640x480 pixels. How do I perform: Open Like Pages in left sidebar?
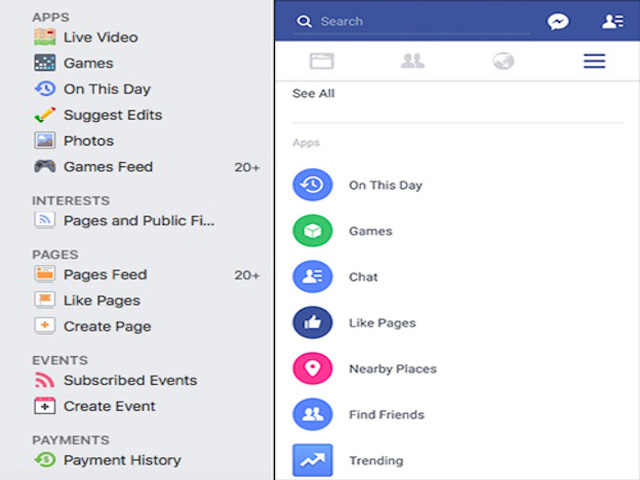(x=102, y=300)
